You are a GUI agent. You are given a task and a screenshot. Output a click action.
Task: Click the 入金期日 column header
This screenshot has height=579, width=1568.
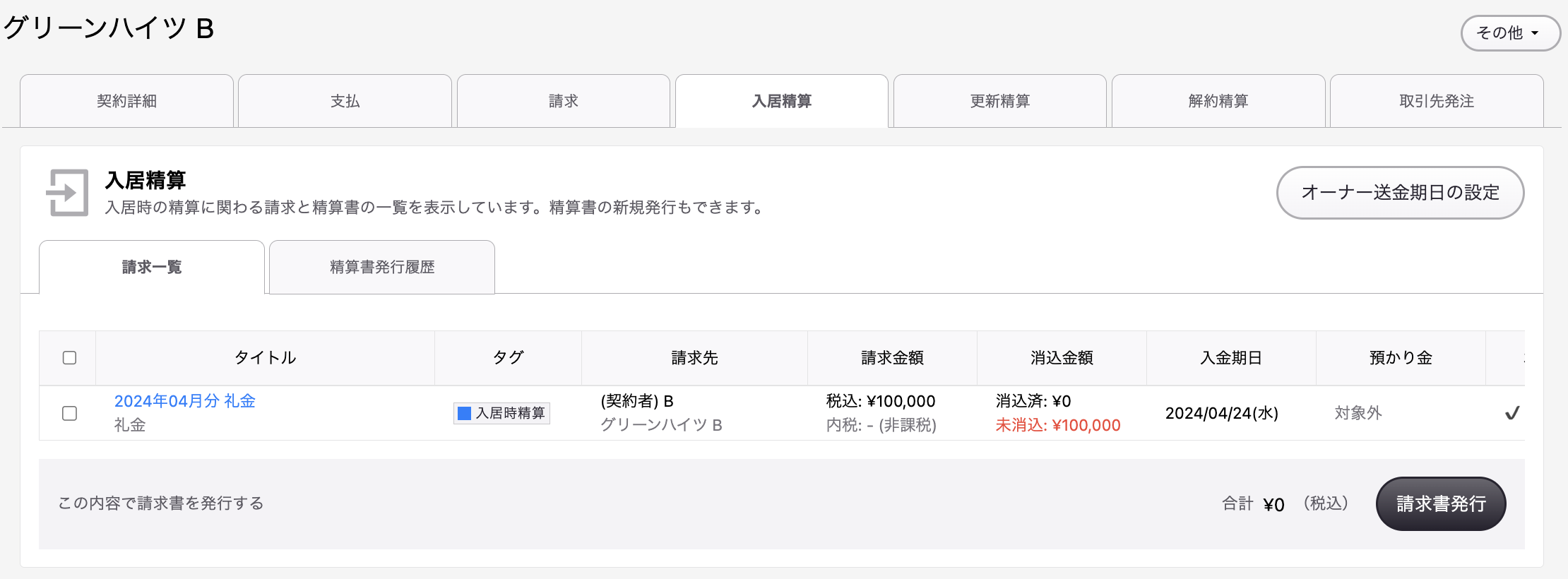(1230, 358)
